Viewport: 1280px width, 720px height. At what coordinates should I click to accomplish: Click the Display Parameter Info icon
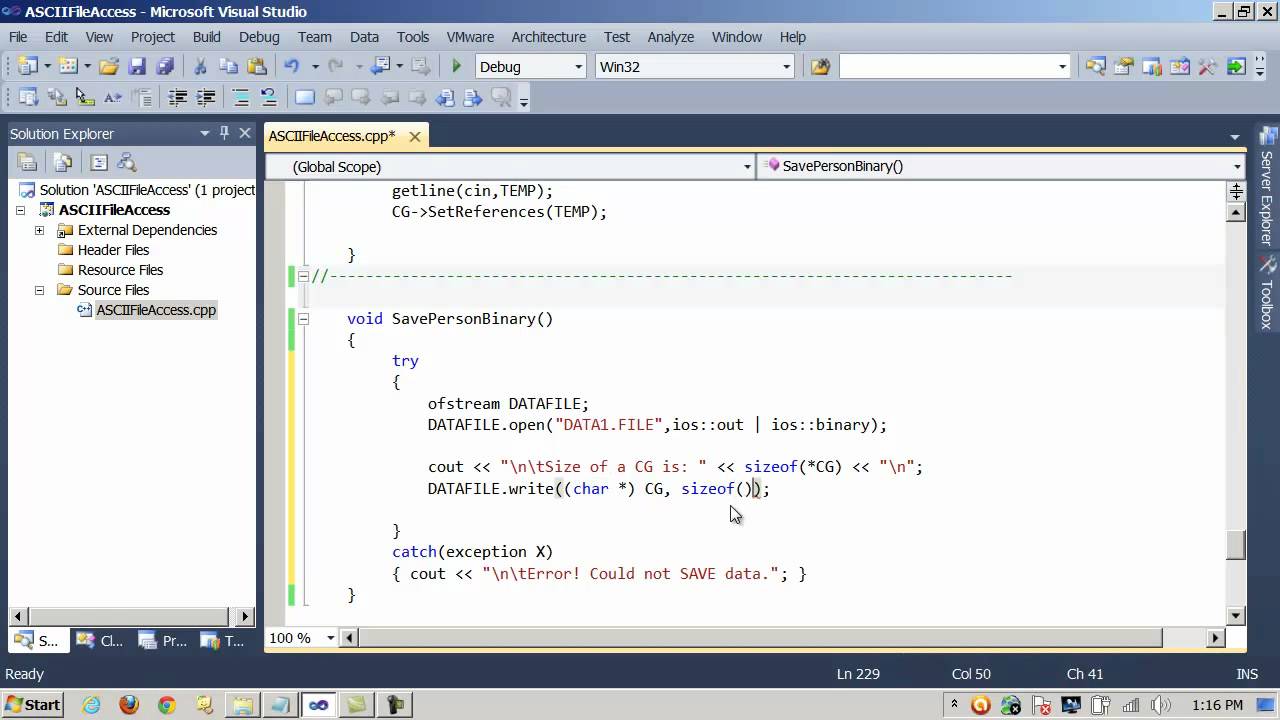point(57,97)
